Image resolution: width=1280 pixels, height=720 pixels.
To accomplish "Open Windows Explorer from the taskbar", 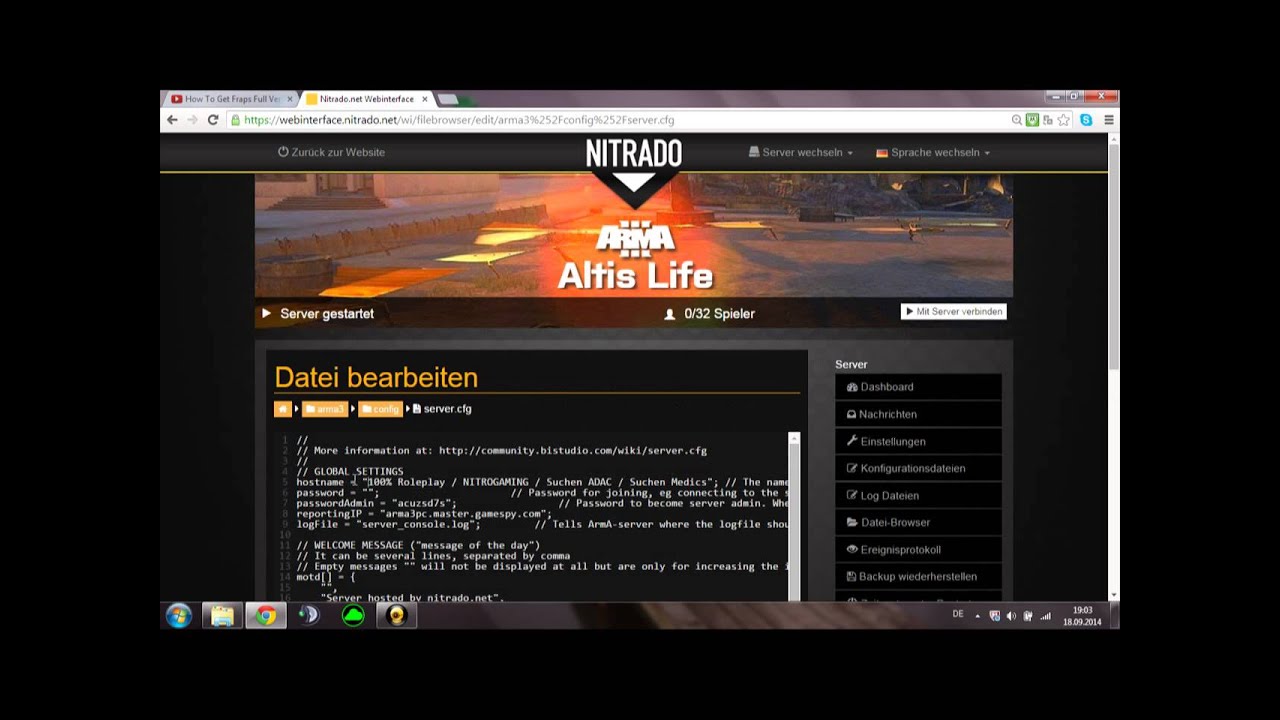I will click(x=222, y=615).
